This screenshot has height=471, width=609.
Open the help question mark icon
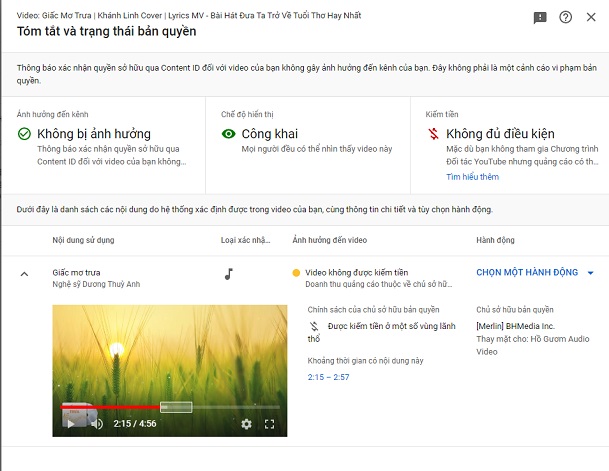tap(566, 17)
